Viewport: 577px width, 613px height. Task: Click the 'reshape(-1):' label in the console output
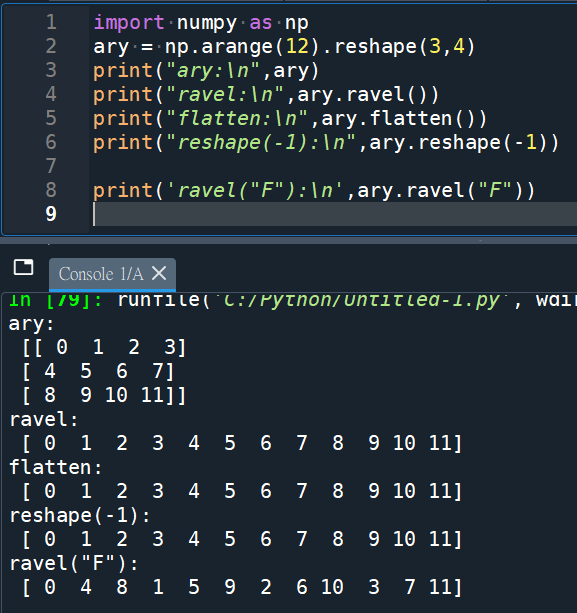coord(80,515)
